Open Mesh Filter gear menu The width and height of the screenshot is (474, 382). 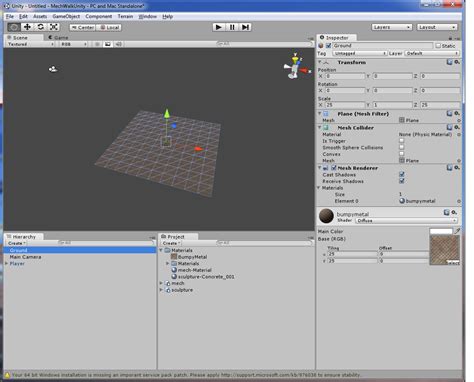pyautogui.click(x=457, y=114)
